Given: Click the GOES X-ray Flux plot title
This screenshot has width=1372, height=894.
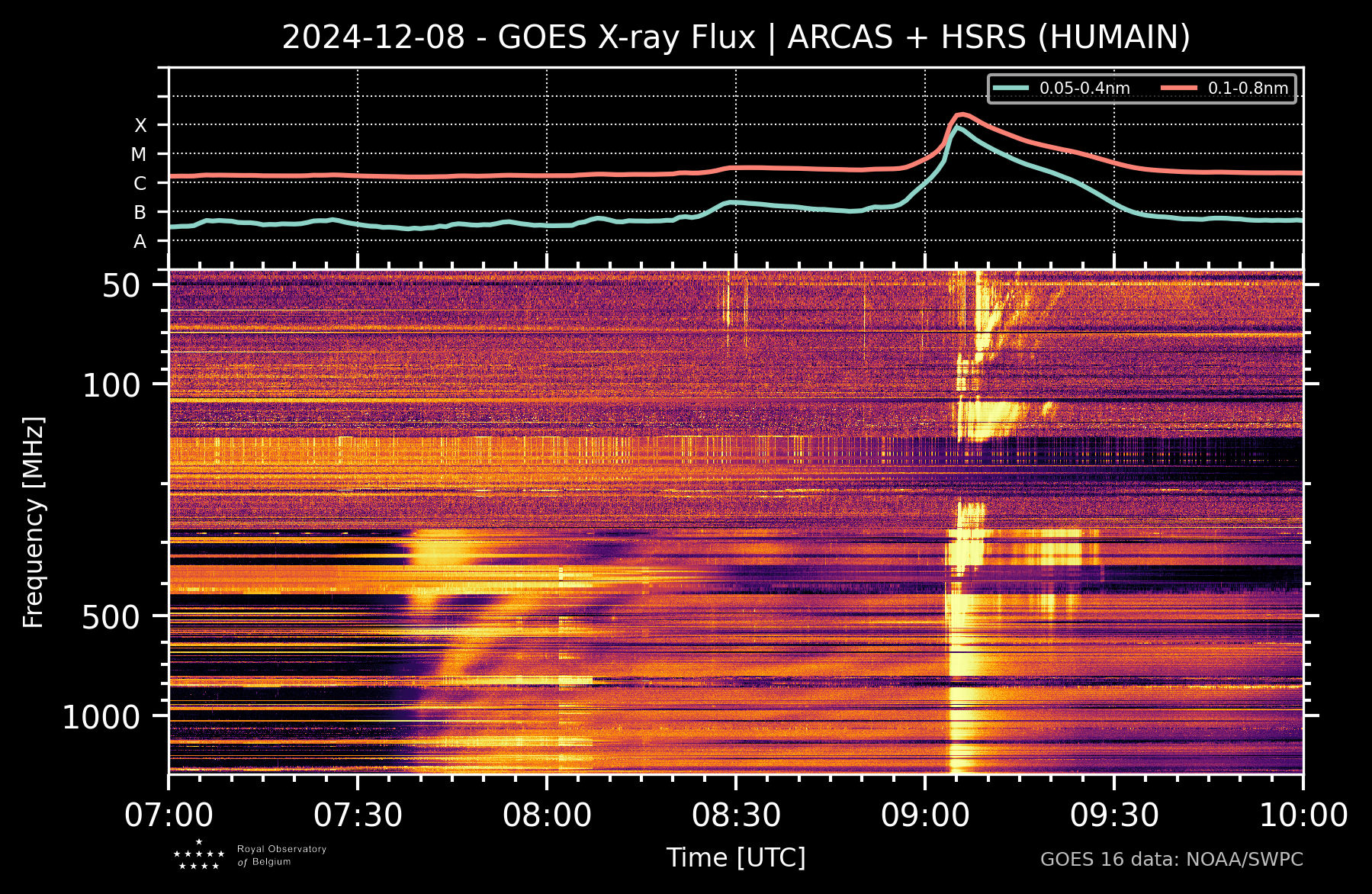Looking at the screenshot, I should [x=736, y=37].
